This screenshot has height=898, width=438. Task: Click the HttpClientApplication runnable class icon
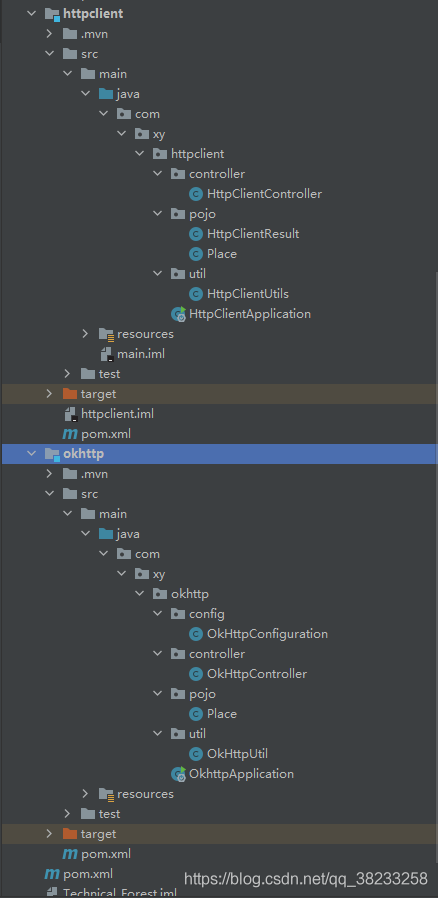click(179, 314)
